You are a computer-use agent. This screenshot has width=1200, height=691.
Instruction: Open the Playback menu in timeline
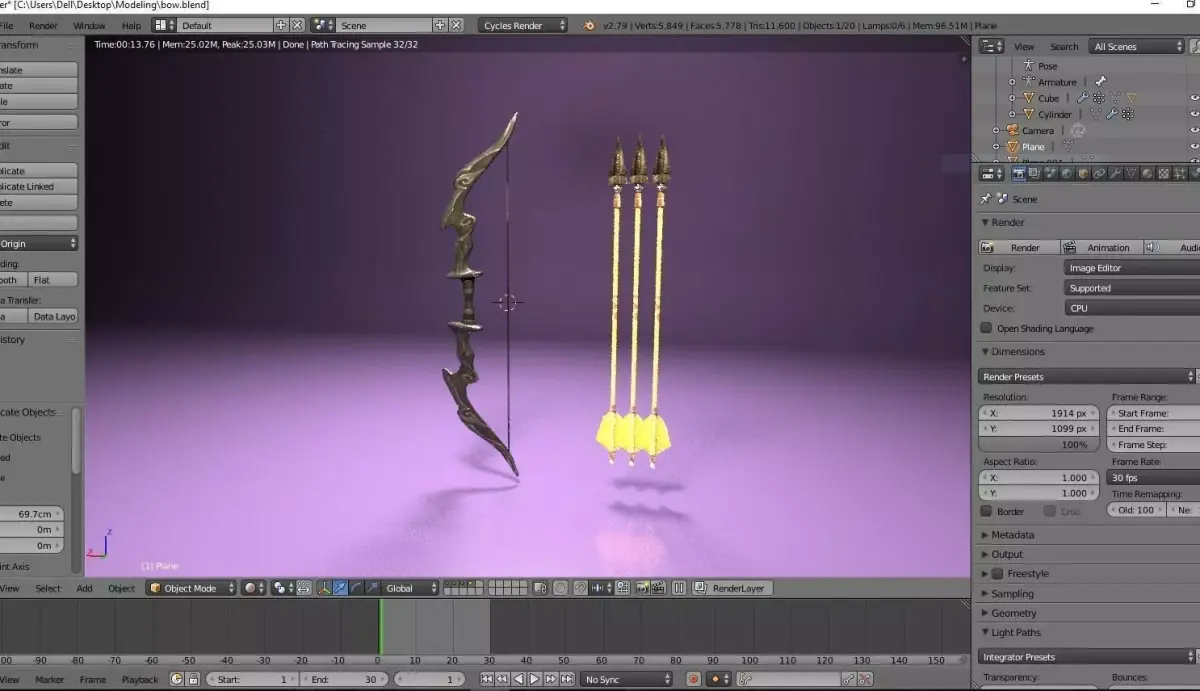click(x=140, y=679)
